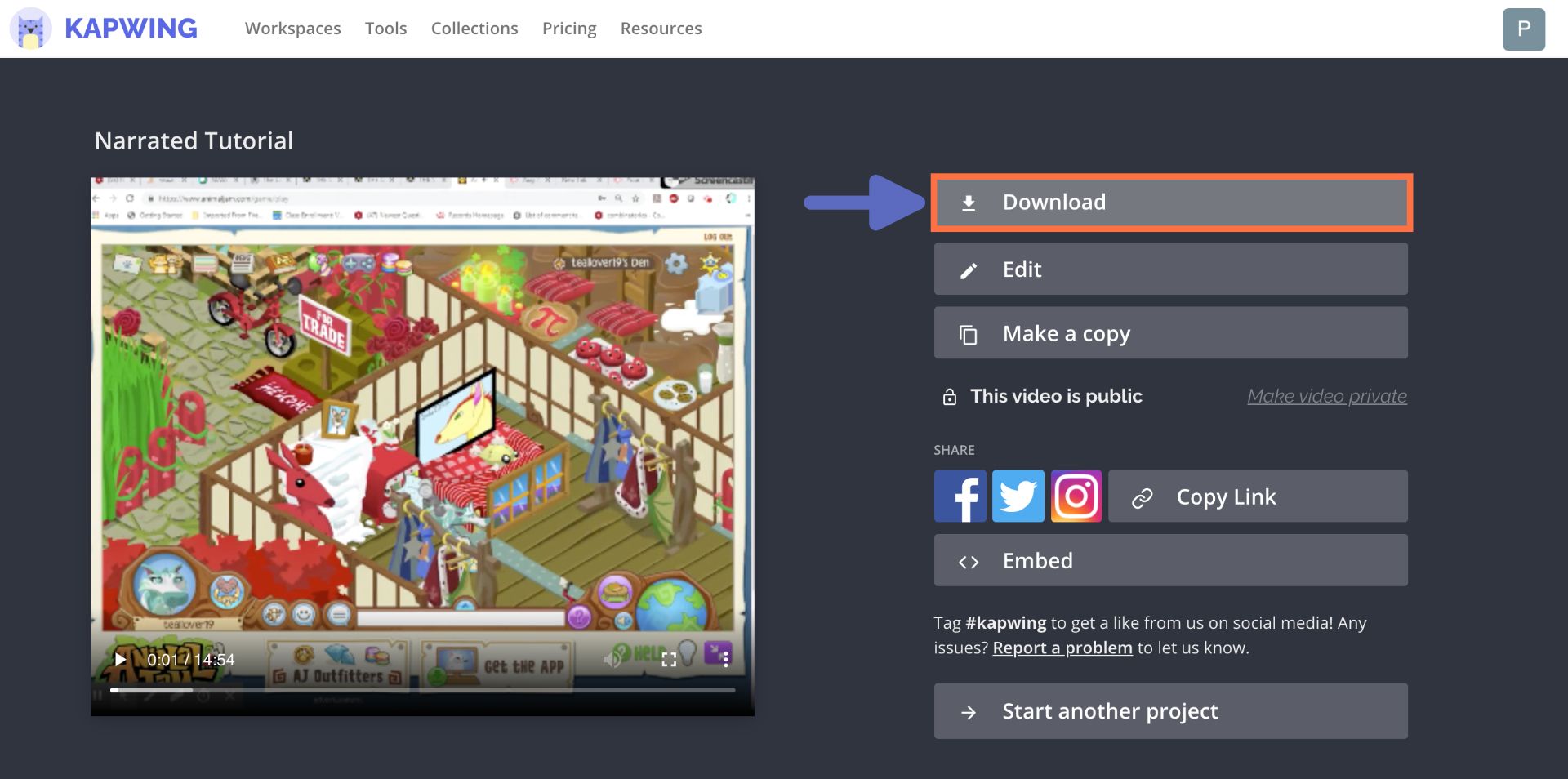
Task: Mute the video player volume
Action: pyautogui.click(x=612, y=659)
